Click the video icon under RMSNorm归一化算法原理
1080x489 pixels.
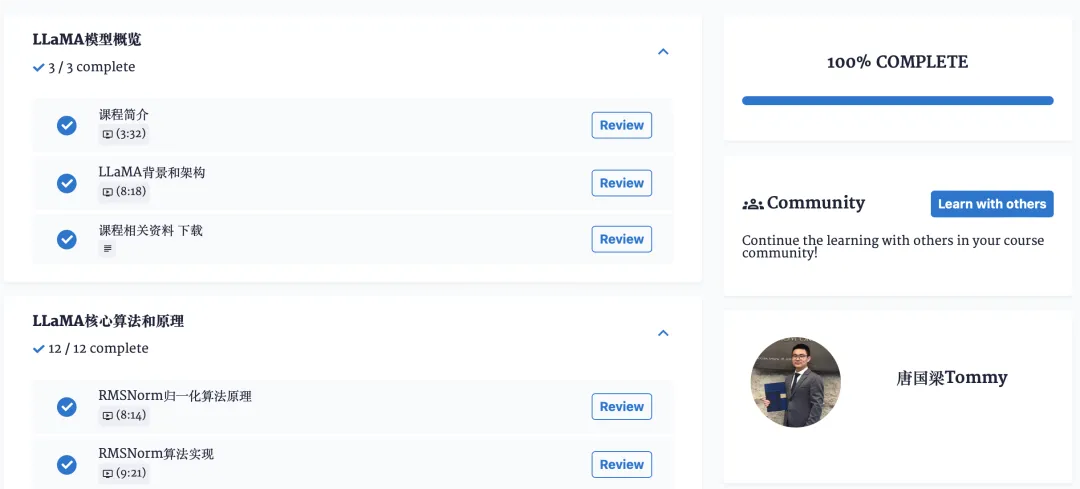pyautogui.click(x=107, y=416)
